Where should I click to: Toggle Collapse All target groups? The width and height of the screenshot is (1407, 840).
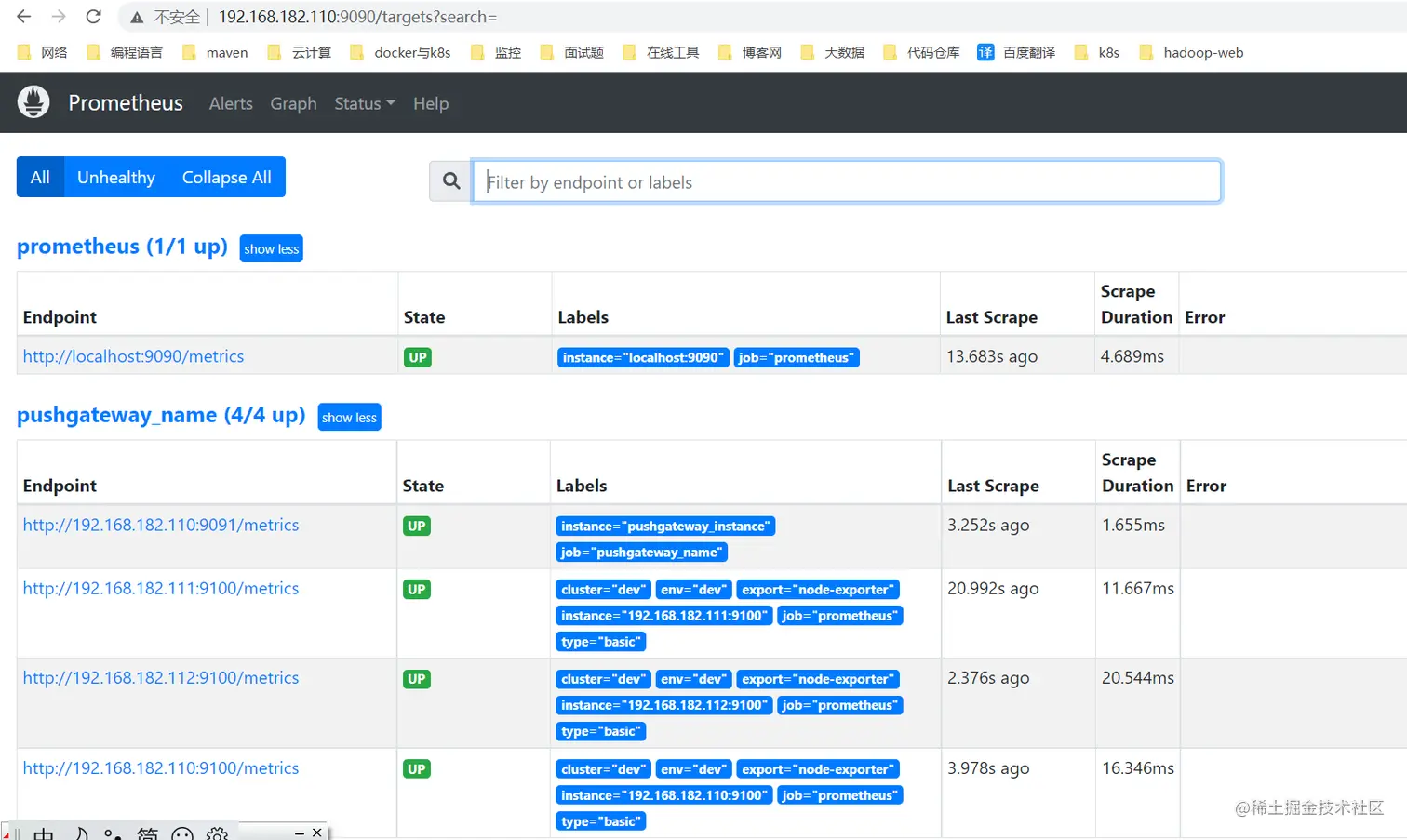226,177
